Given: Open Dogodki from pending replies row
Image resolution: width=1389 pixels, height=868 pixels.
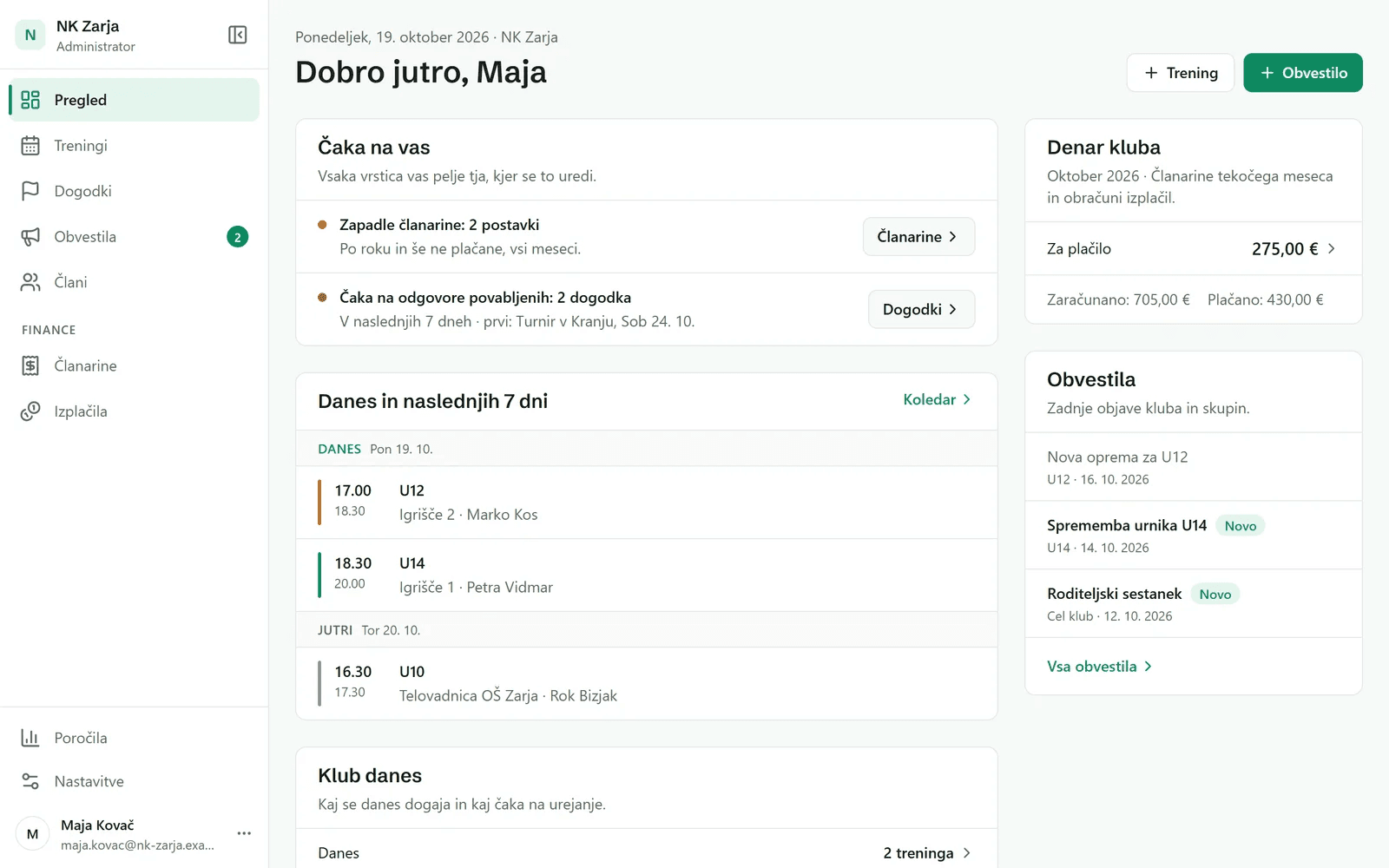Looking at the screenshot, I should [921, 310].
